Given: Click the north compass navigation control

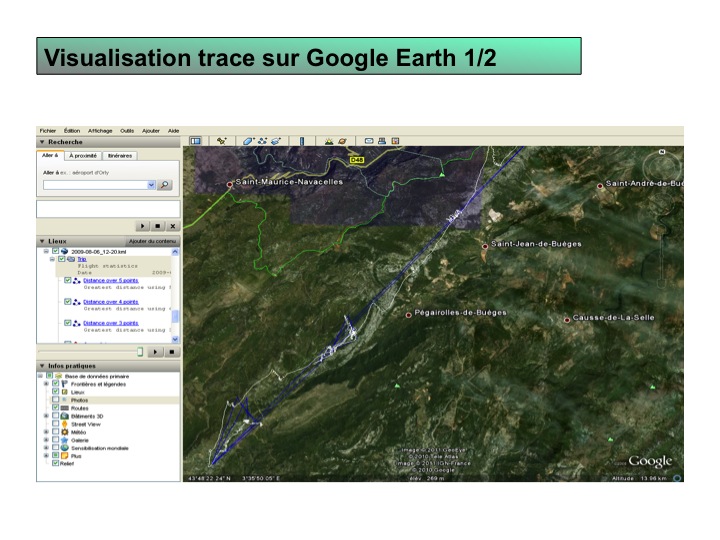Looking at the screenshot, I should 662,152.
